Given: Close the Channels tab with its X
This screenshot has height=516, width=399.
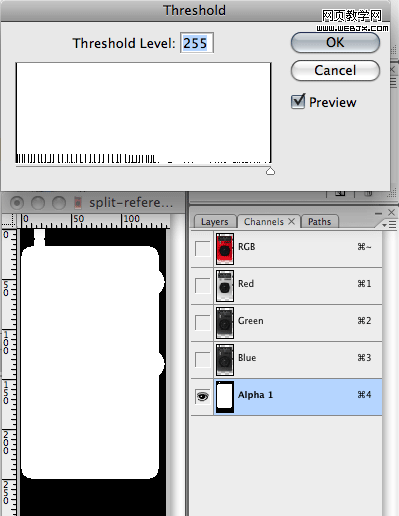Looking at the screenshot, I should click(x=292, y=221).
